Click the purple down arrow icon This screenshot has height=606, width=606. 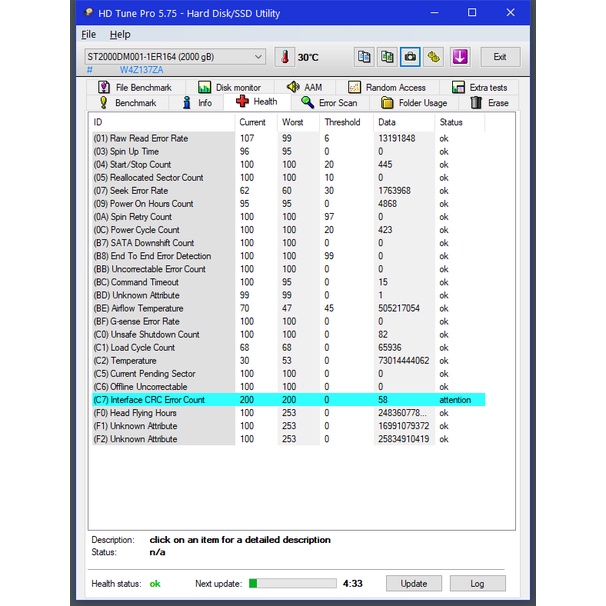459,57
